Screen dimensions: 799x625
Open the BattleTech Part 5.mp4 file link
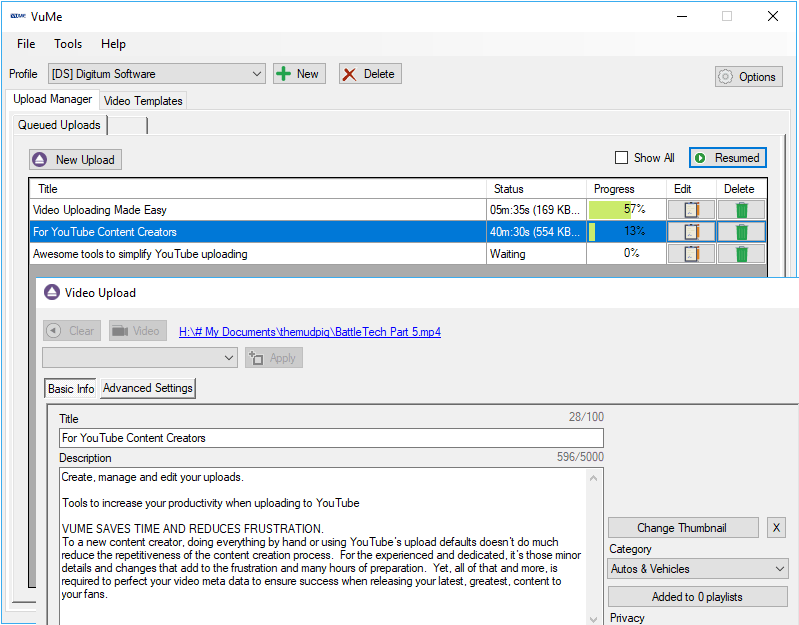pyautogui.click(x=310, y=332)
